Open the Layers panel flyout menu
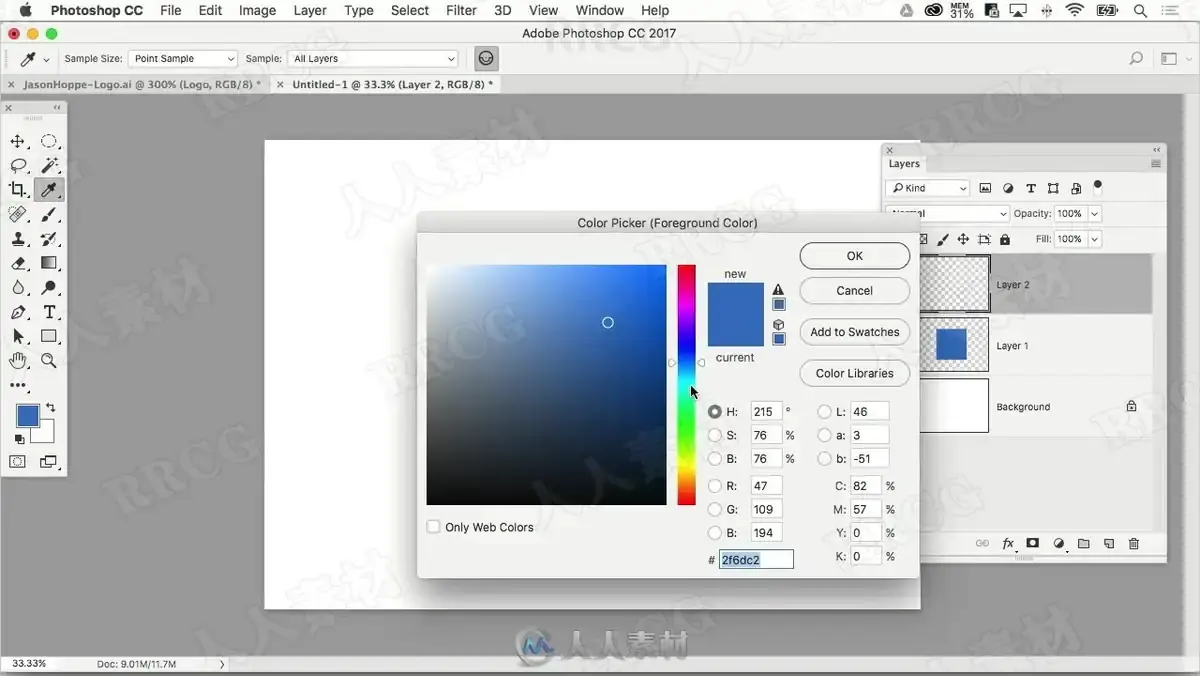Viewport: 1200px width, 676px height. (1156, 164)
